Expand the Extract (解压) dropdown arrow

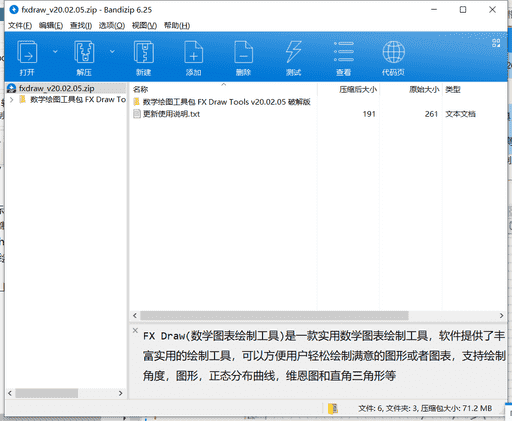[112, 51]
